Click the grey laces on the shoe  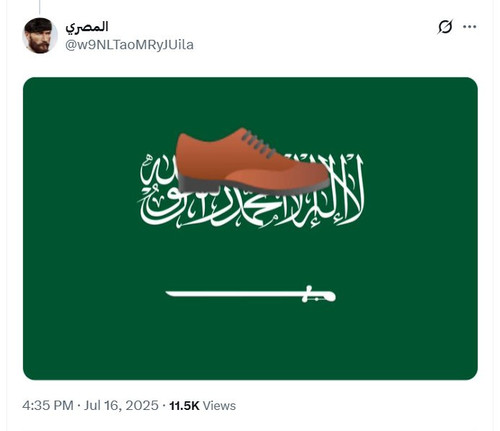point(258,144)
